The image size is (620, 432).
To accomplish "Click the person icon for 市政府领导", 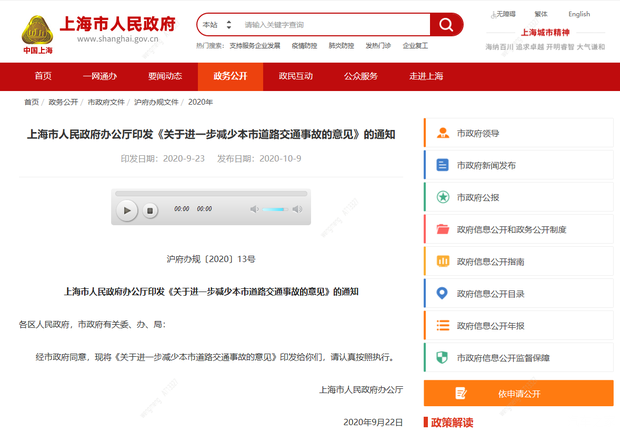I will [x=442, y=133].
